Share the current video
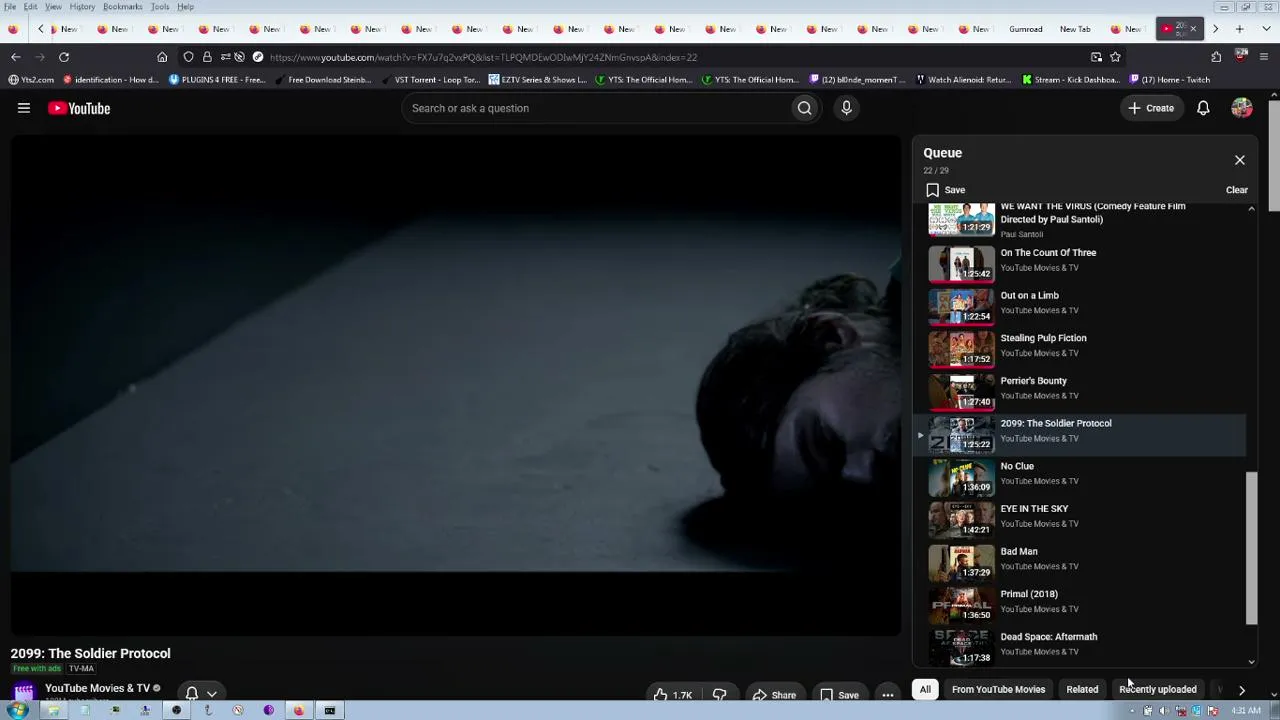This screenshot has width=1280, height=720. [x=774, y=695]
